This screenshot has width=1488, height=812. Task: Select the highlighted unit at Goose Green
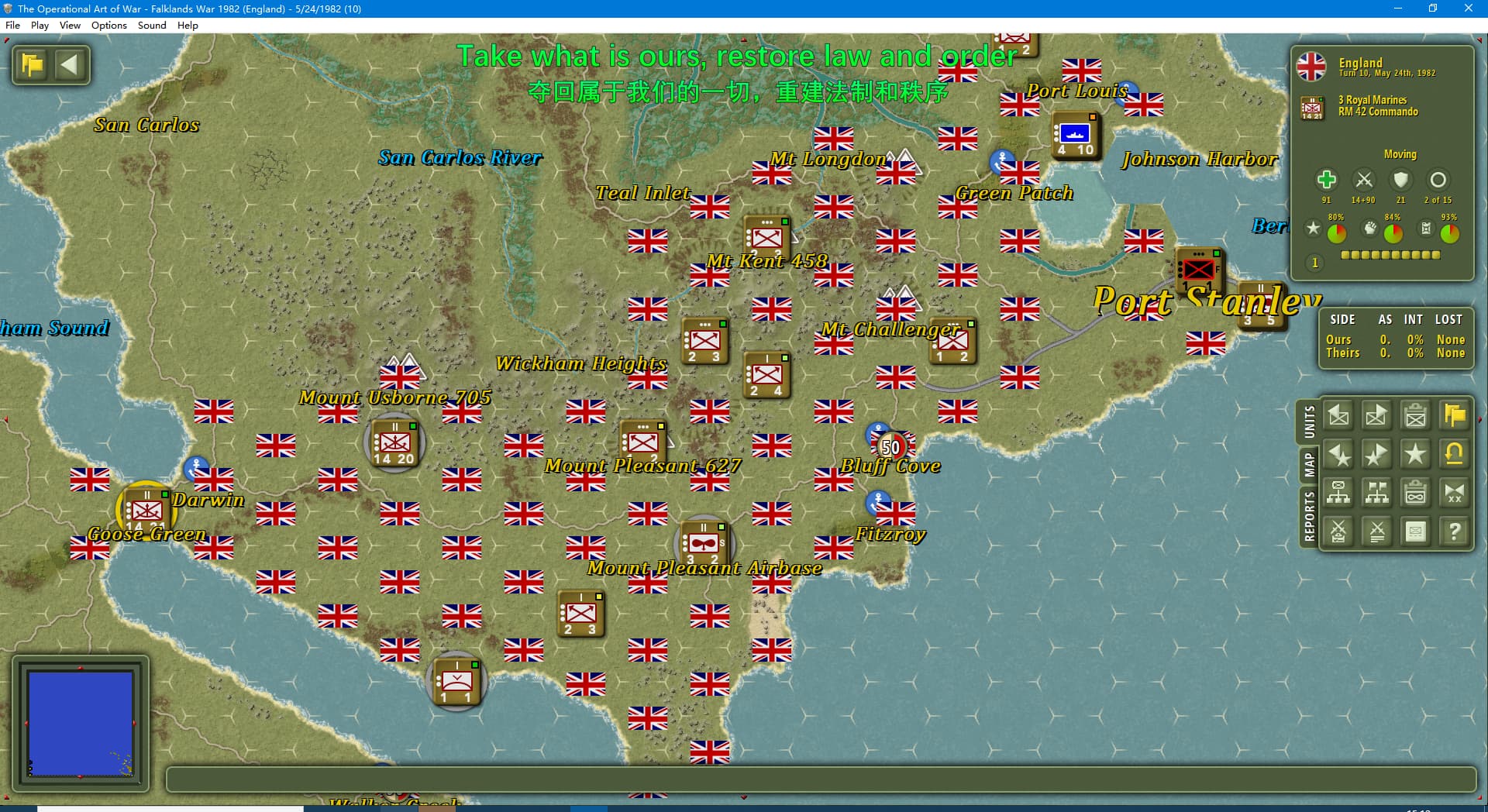coord(146,510)
